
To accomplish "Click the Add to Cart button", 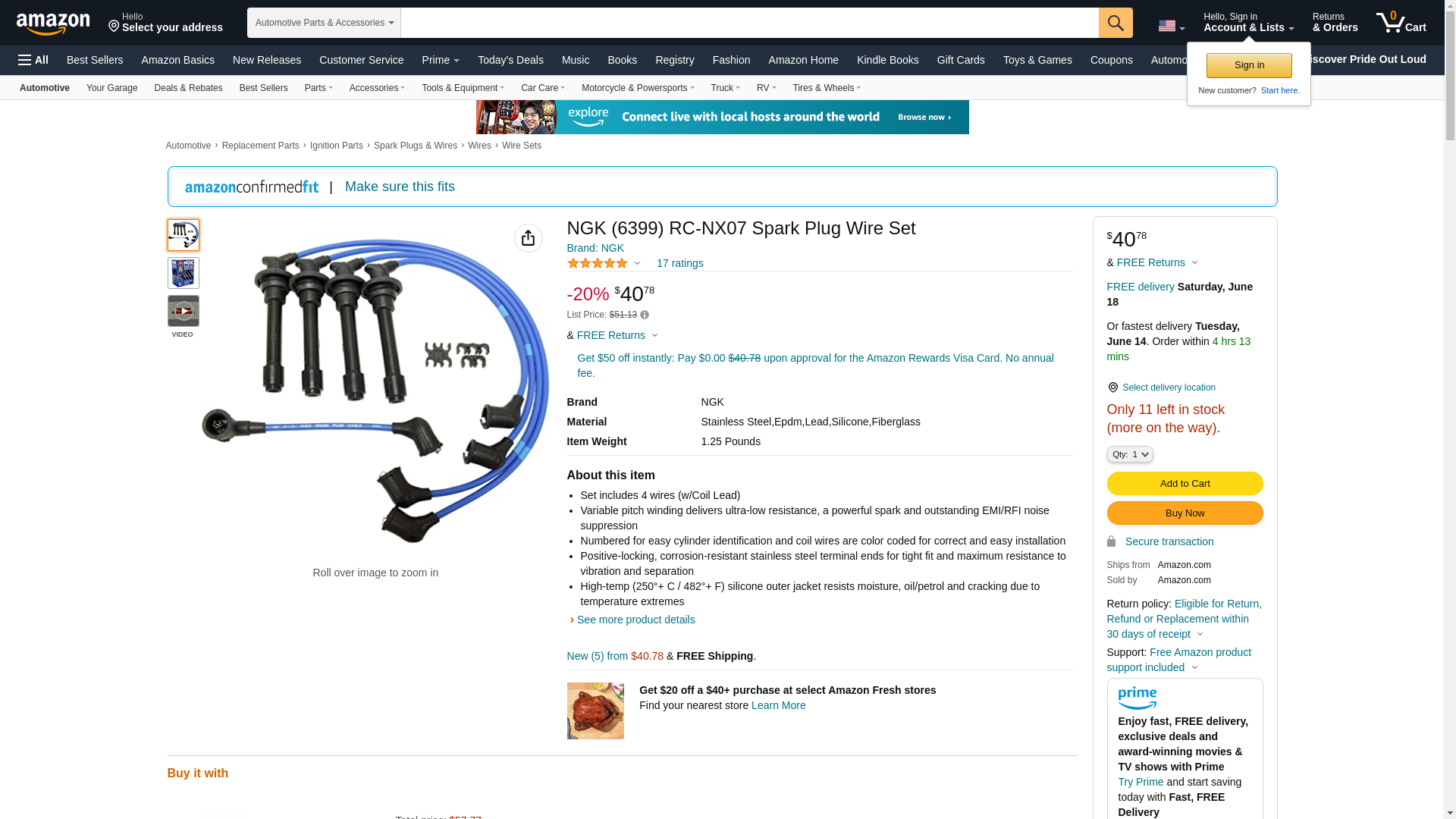I will click(x=1185, y=484).
